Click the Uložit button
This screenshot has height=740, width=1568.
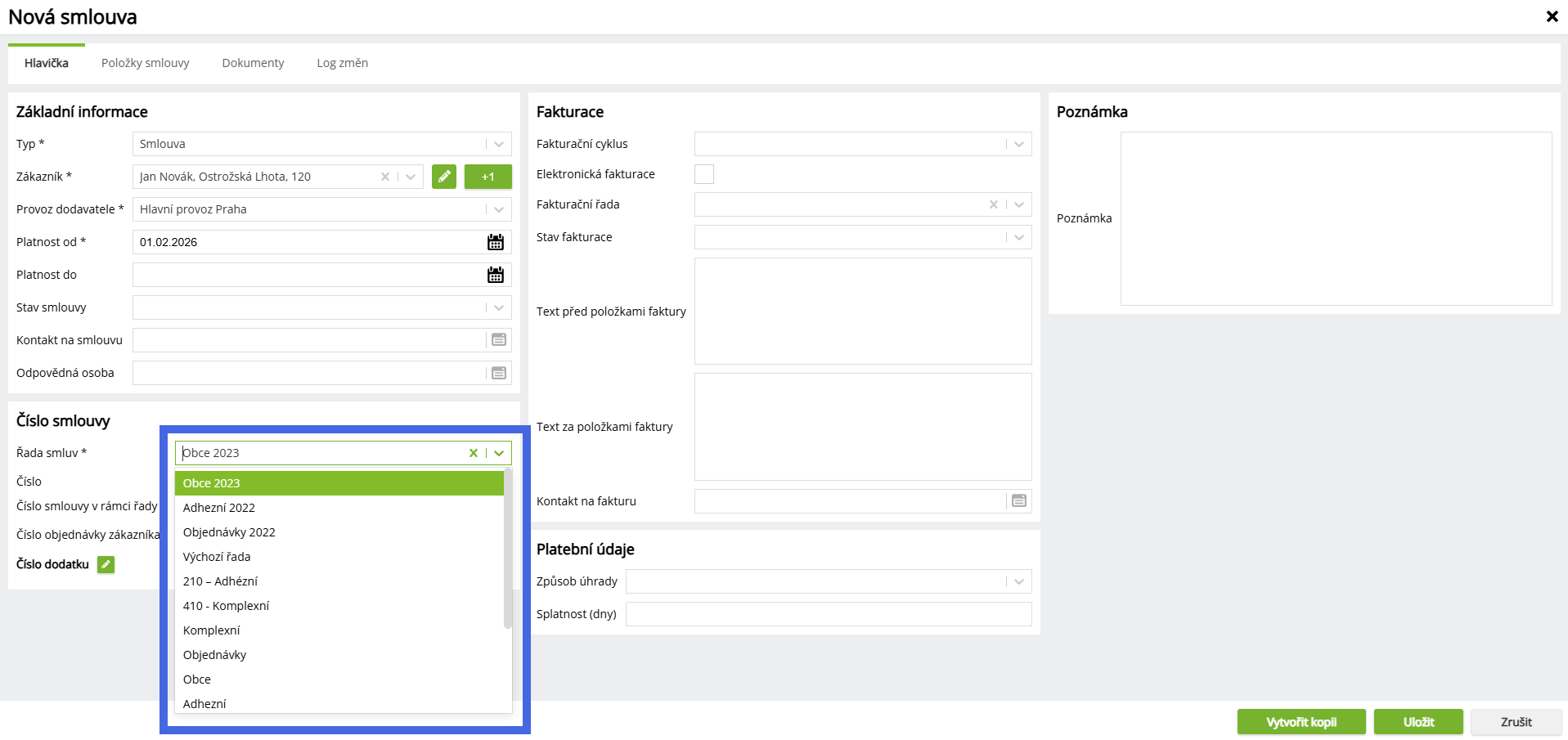pyautogui.click(x=1418, y=722)
